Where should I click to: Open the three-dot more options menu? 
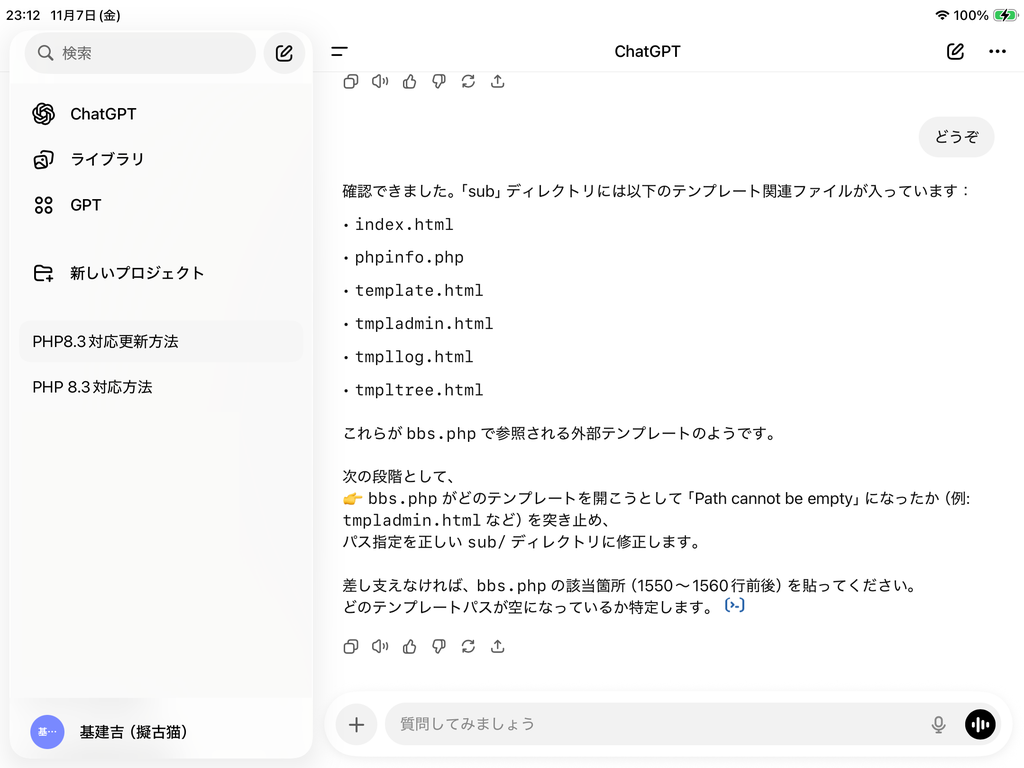(x=997, y=52)
